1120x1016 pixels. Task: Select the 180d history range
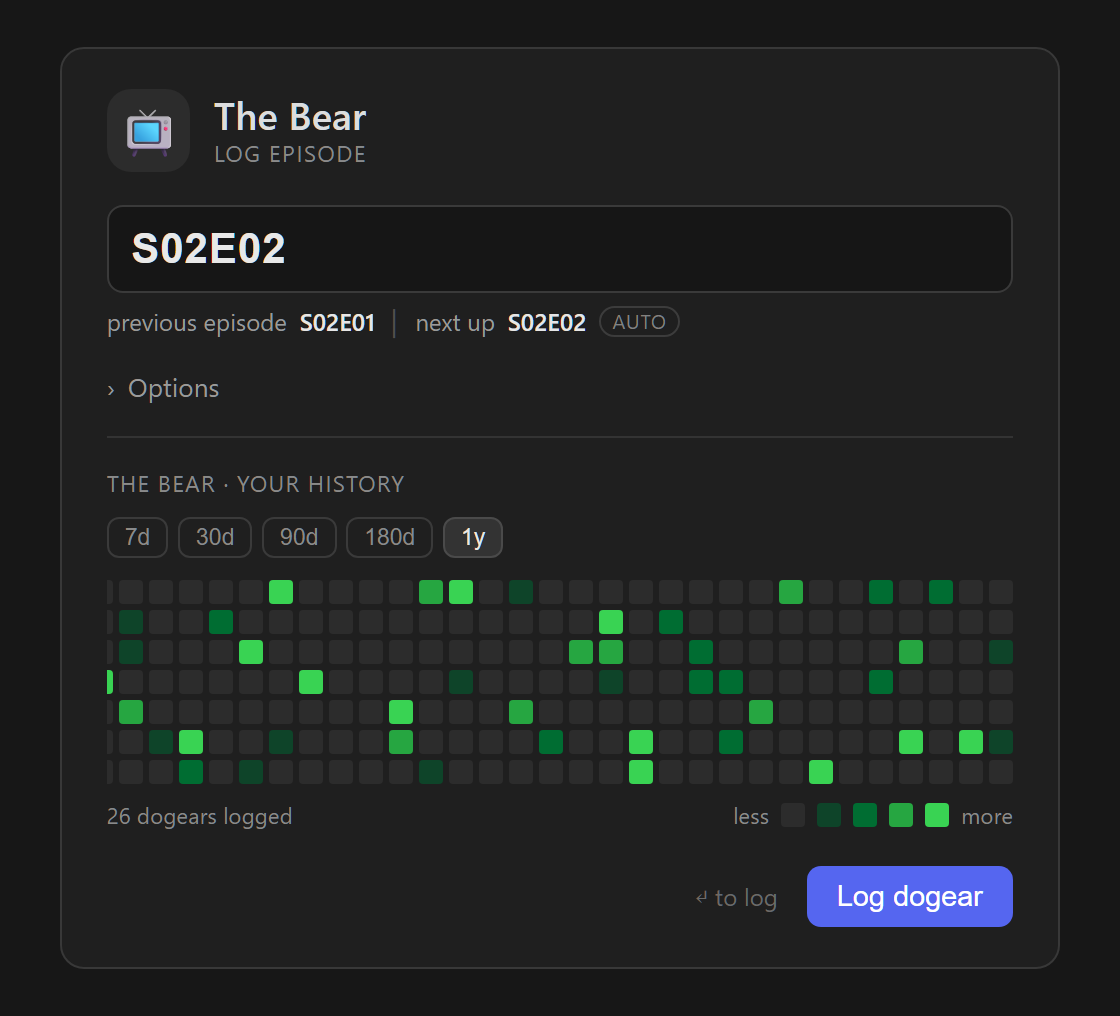pyautogui.click(x=389, y=537)
